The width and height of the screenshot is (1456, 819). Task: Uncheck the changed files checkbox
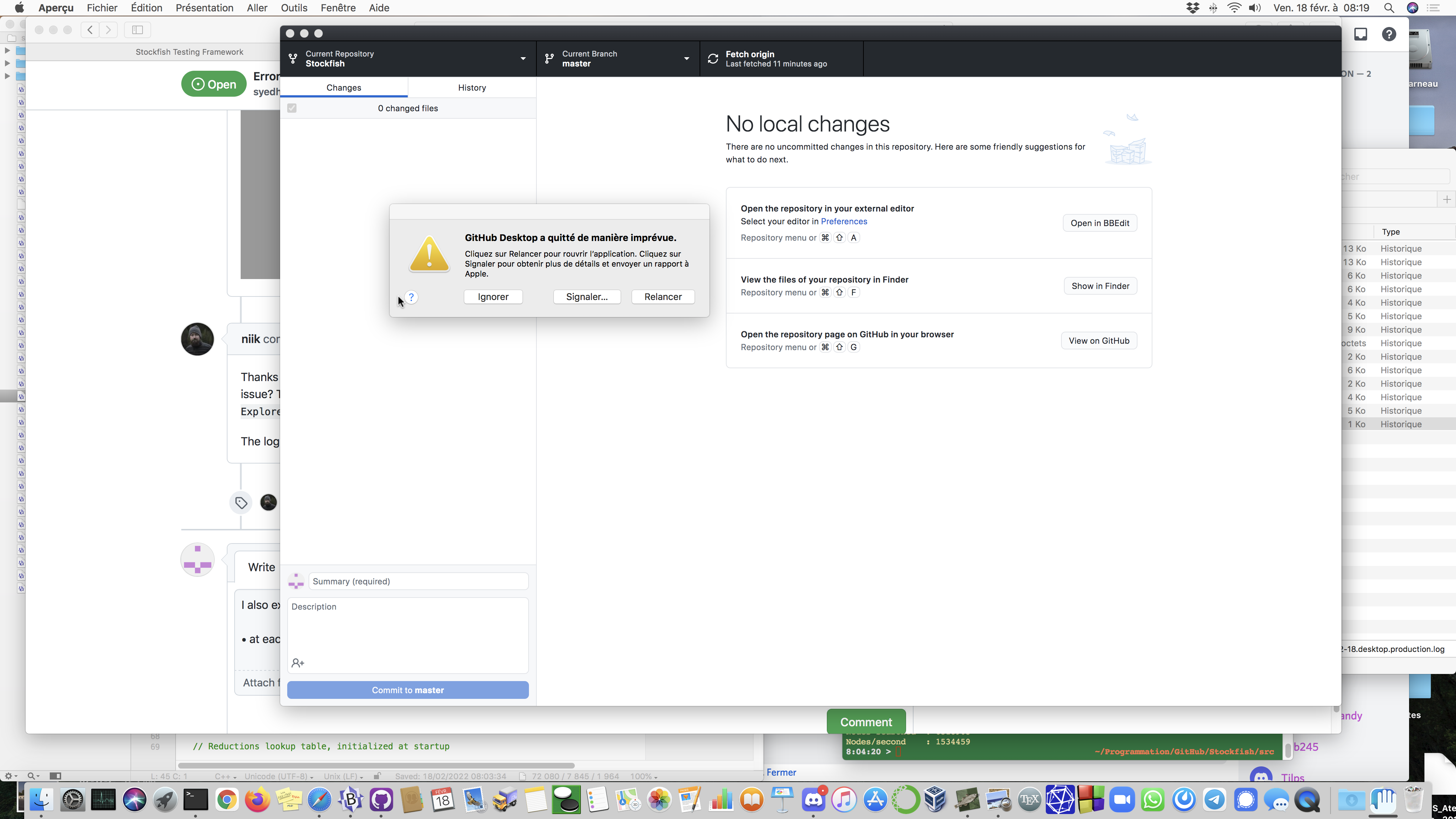click(x=291, y=108)
